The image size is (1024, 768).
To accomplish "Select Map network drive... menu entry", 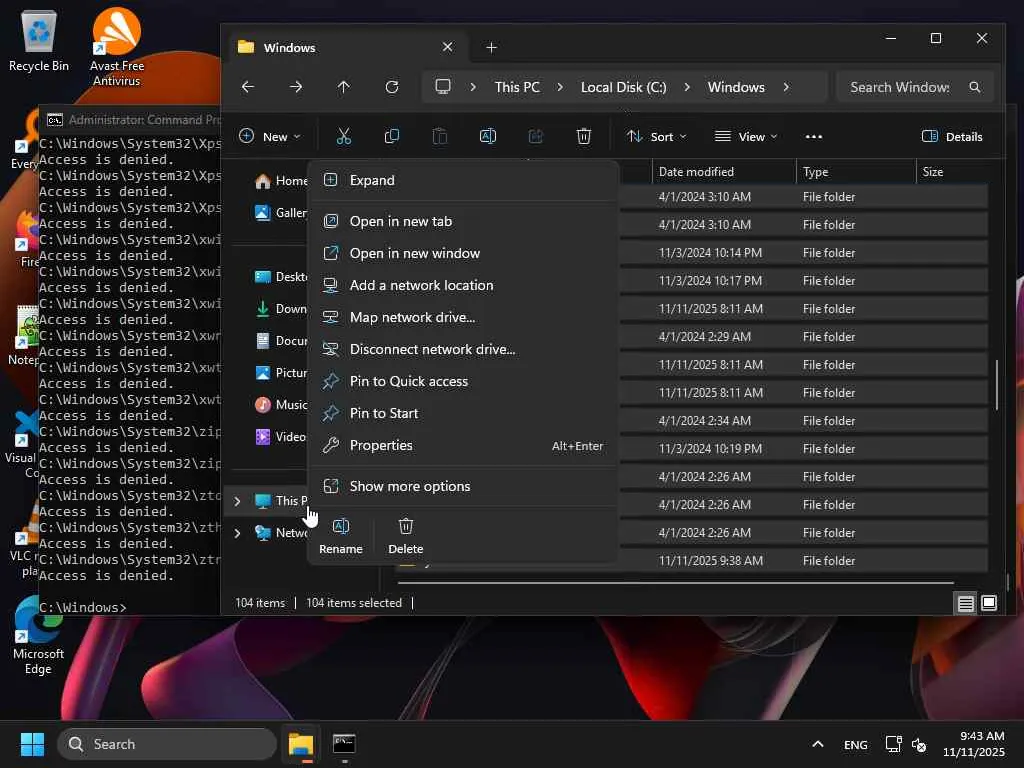I will (412, 317).
